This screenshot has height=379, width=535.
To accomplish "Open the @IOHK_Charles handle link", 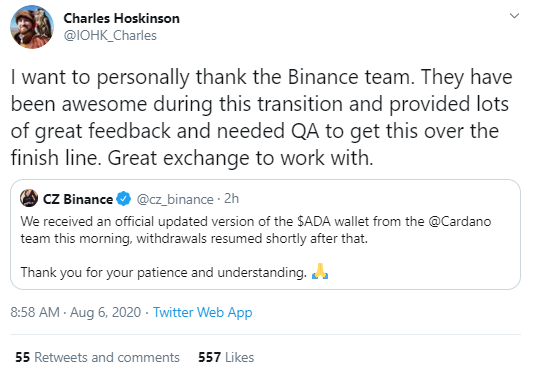I will 110,35.
